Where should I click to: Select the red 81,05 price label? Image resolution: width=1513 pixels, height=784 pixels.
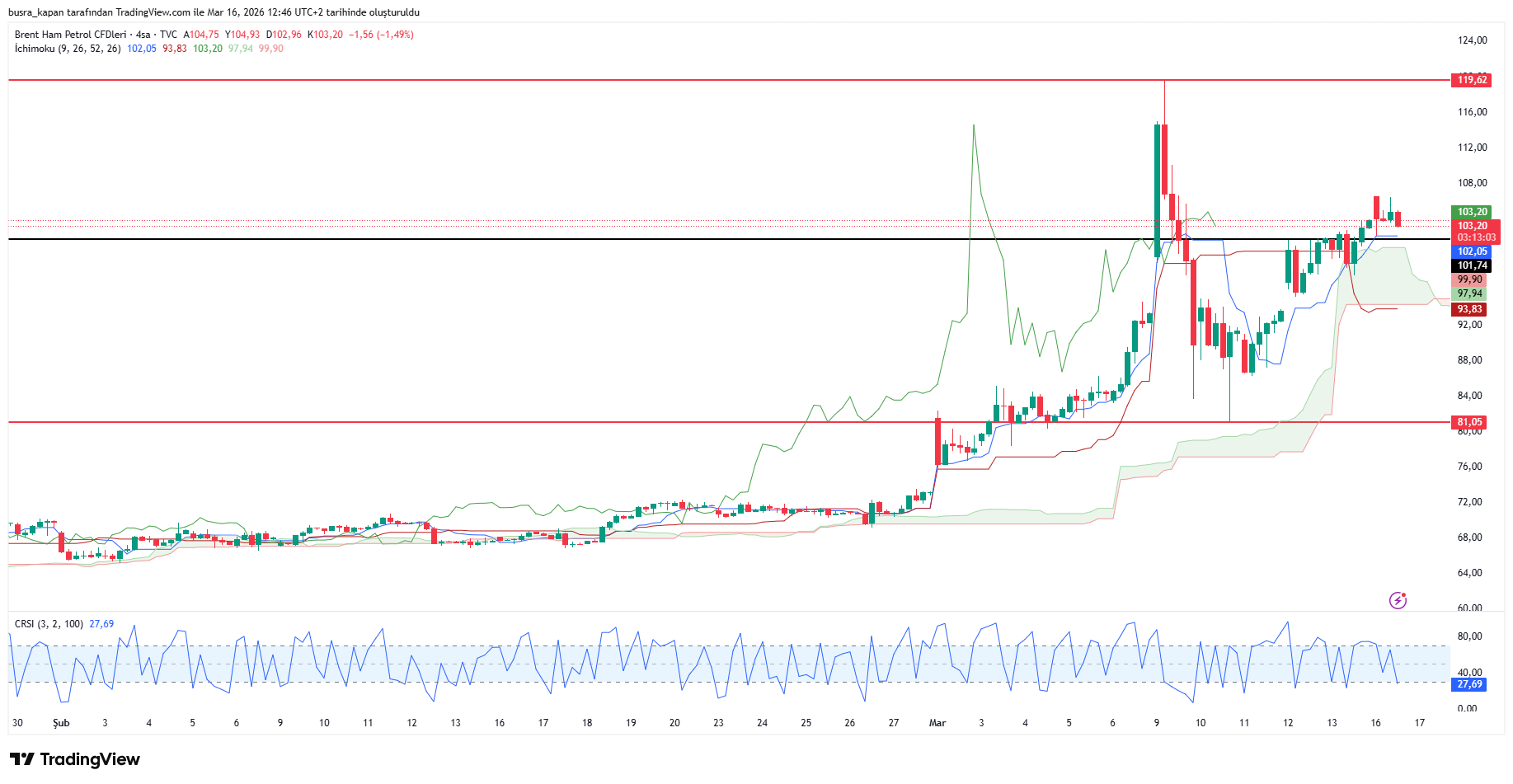[1468, 422]
